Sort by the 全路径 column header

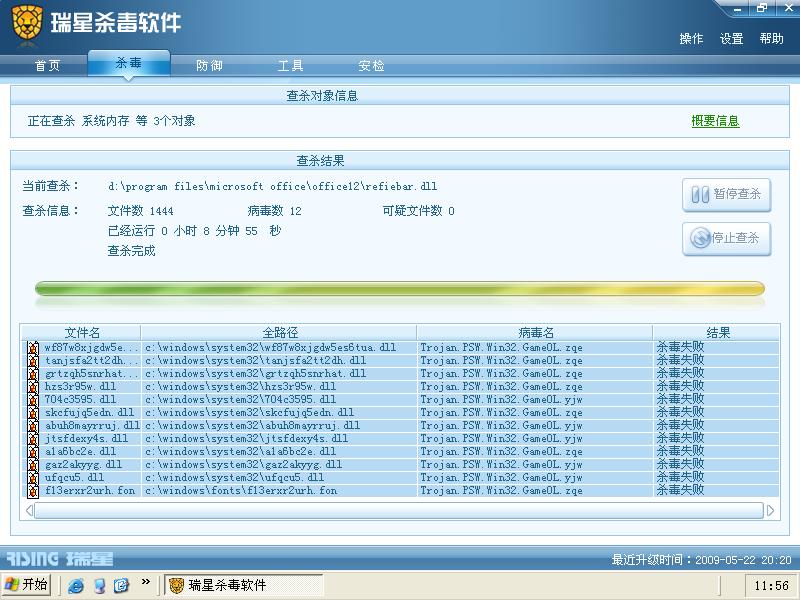(x=279, y=333)
